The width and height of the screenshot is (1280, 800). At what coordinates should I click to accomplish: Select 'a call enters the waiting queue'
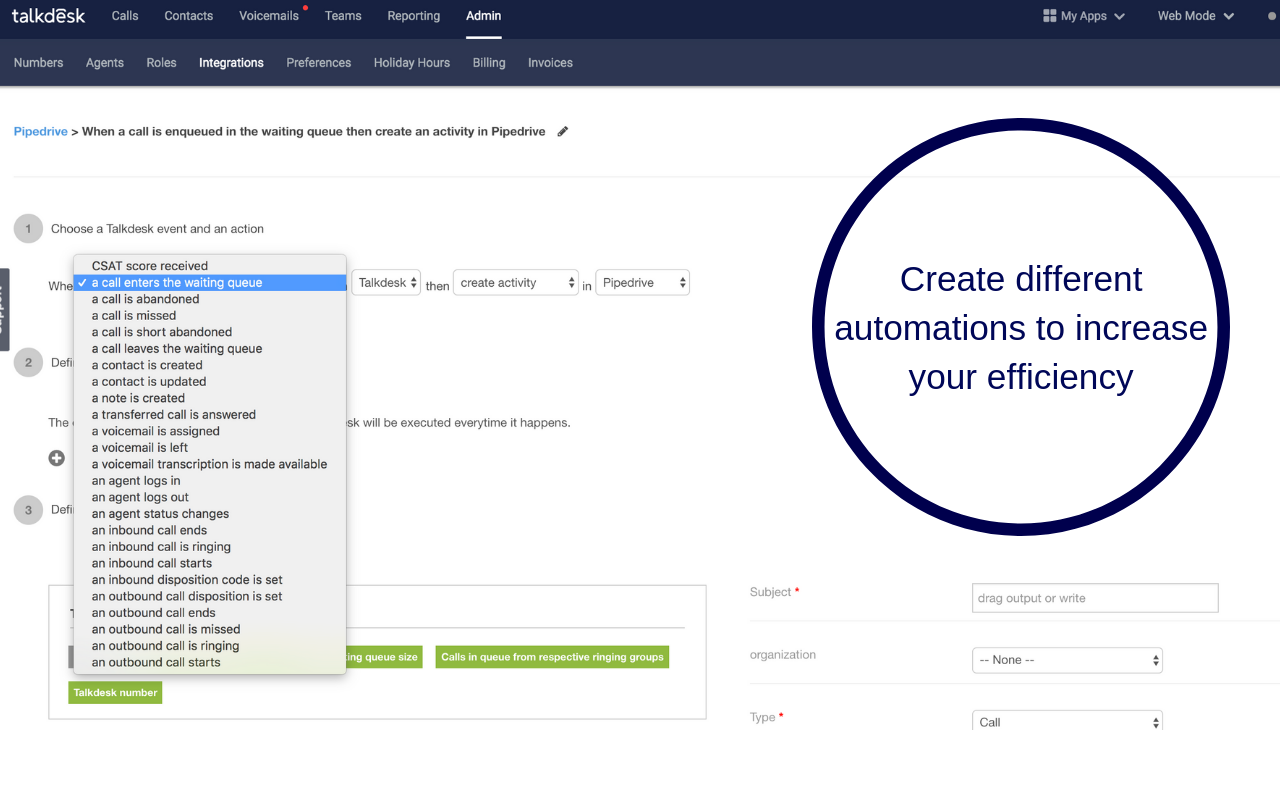coord(210,283)
